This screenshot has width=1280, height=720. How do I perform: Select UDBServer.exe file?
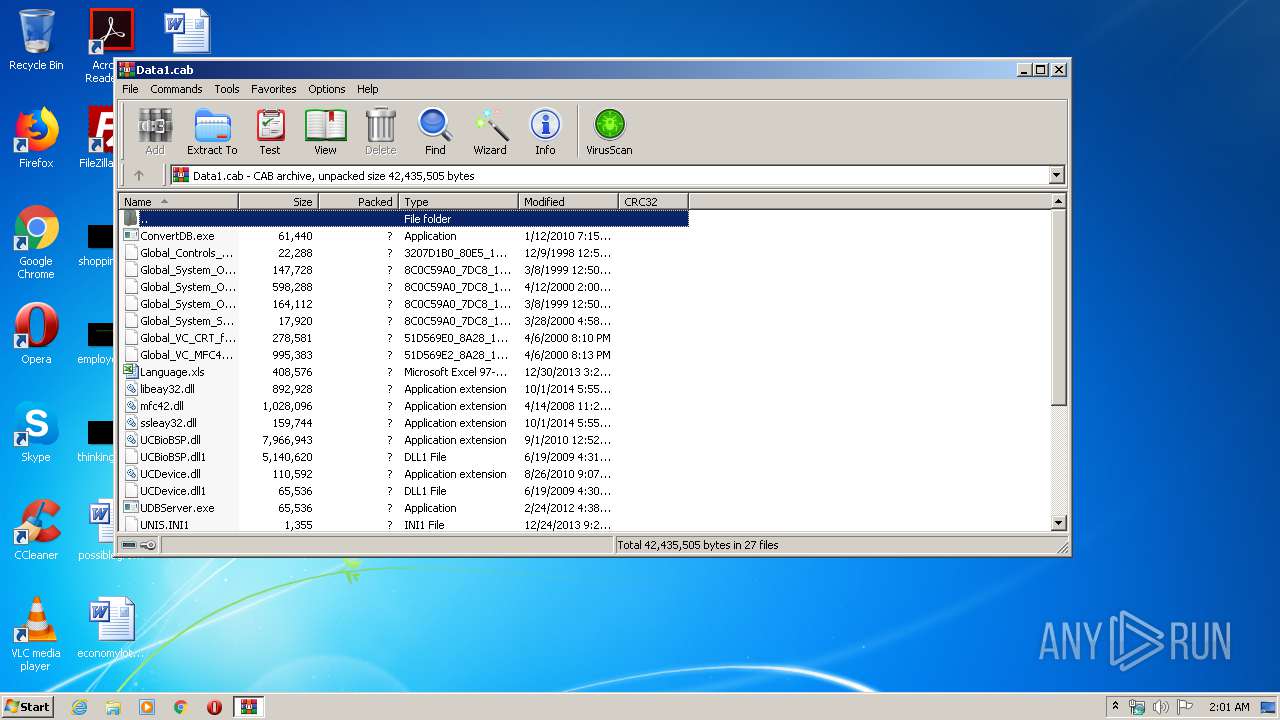(x=404, y=508)
